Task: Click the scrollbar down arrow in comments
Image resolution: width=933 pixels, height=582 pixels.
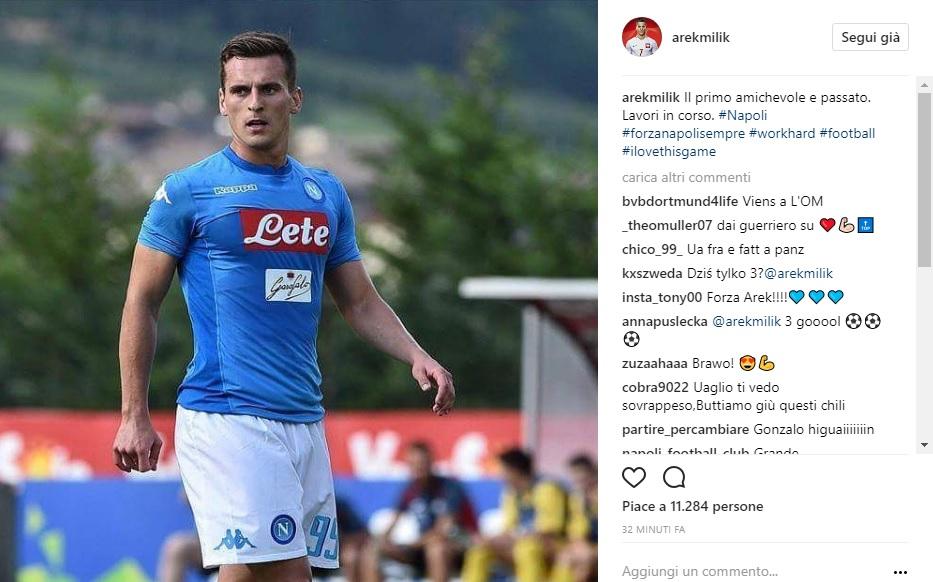Action: coord(924,445)
